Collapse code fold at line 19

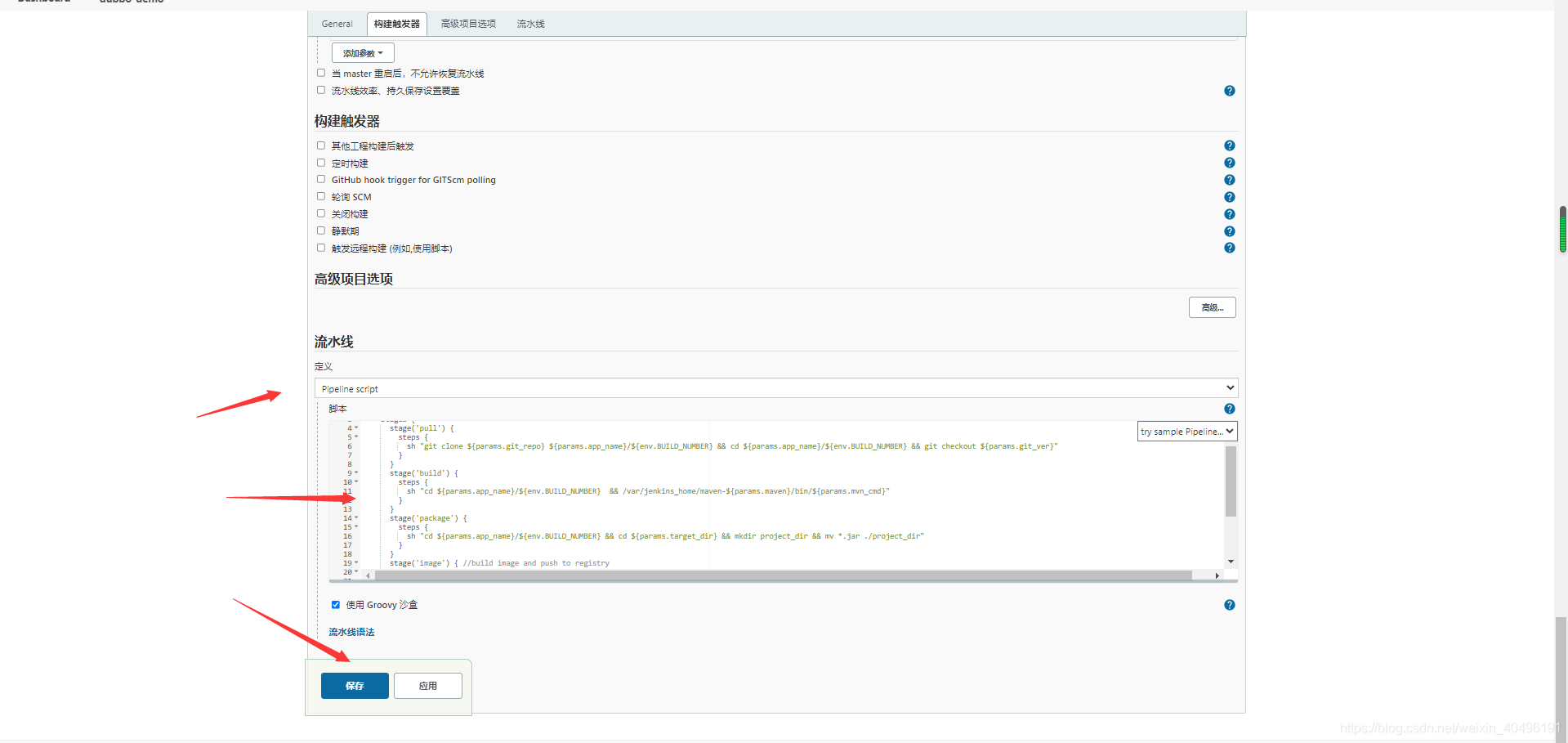[x=356, y=563]
